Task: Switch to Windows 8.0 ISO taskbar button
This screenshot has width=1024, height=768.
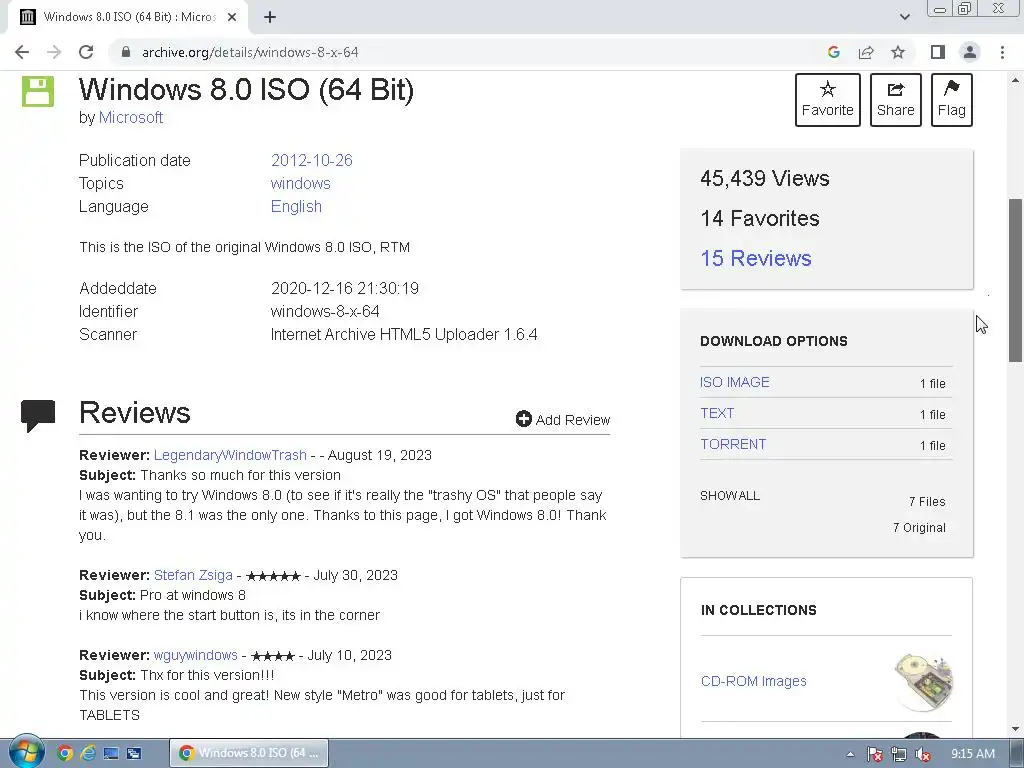Action: click(x=249, y=753)
